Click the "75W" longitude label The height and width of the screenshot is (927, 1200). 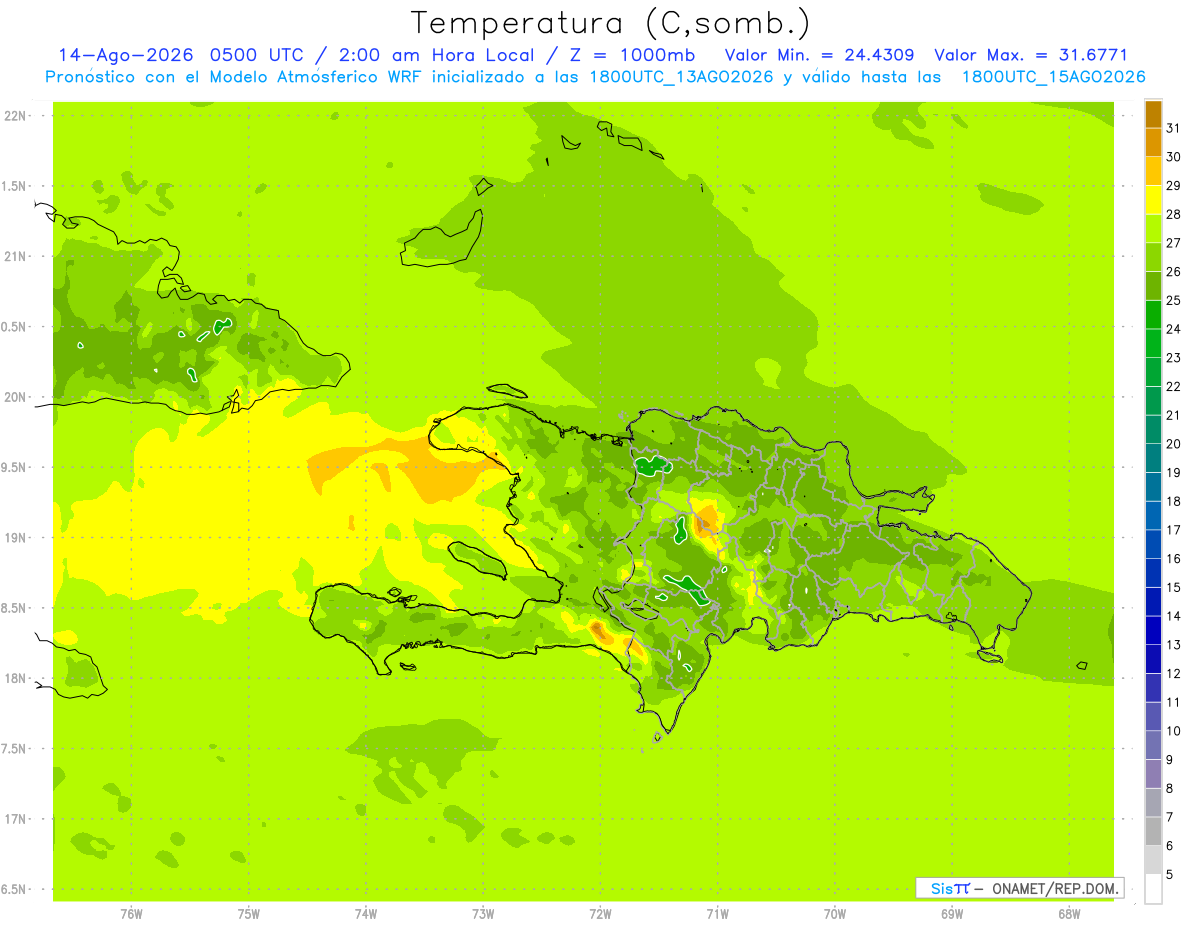pos(249,914)
